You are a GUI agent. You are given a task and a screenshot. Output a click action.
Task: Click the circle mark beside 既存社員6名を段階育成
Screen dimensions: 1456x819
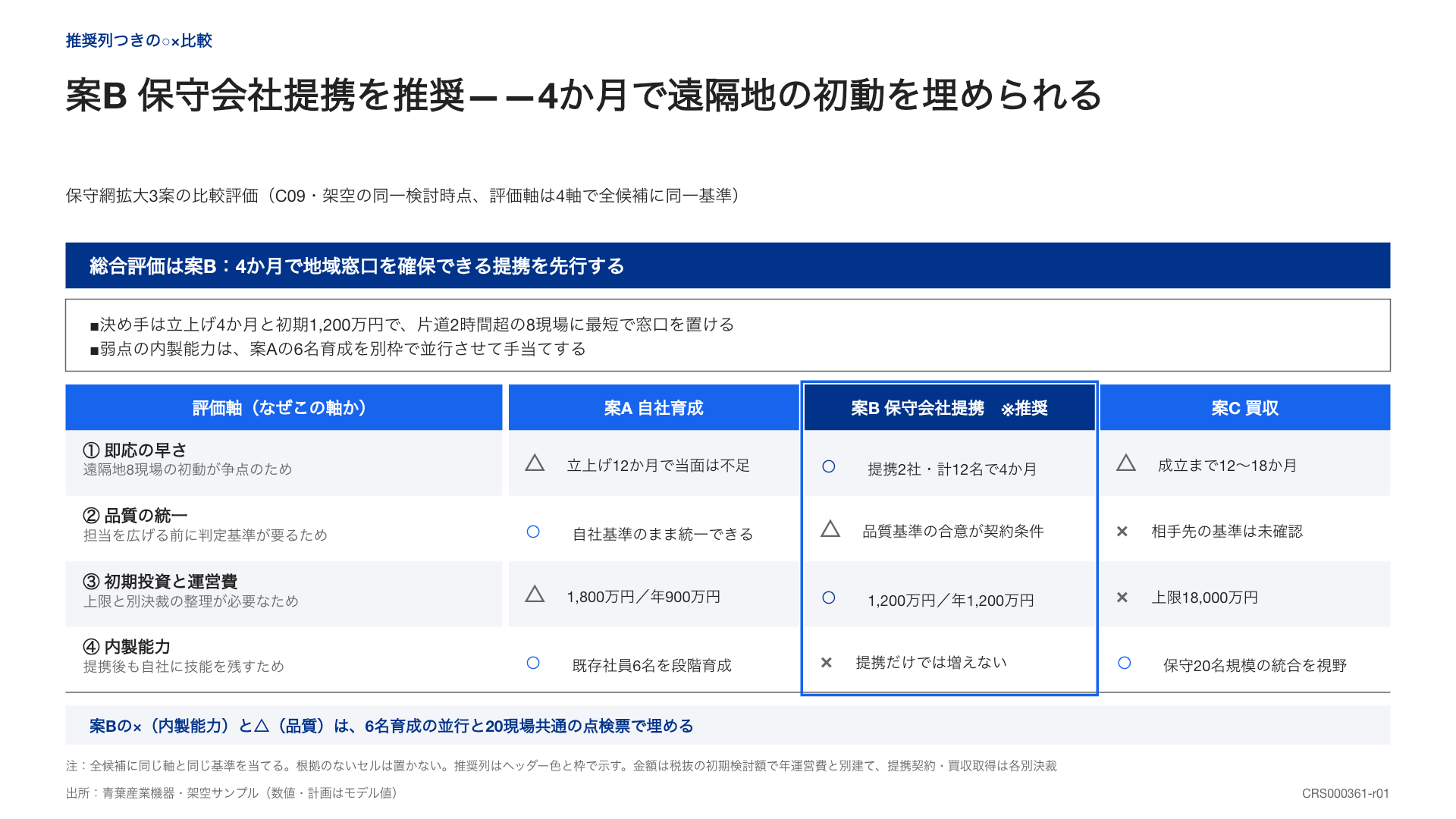click(533, 663)
